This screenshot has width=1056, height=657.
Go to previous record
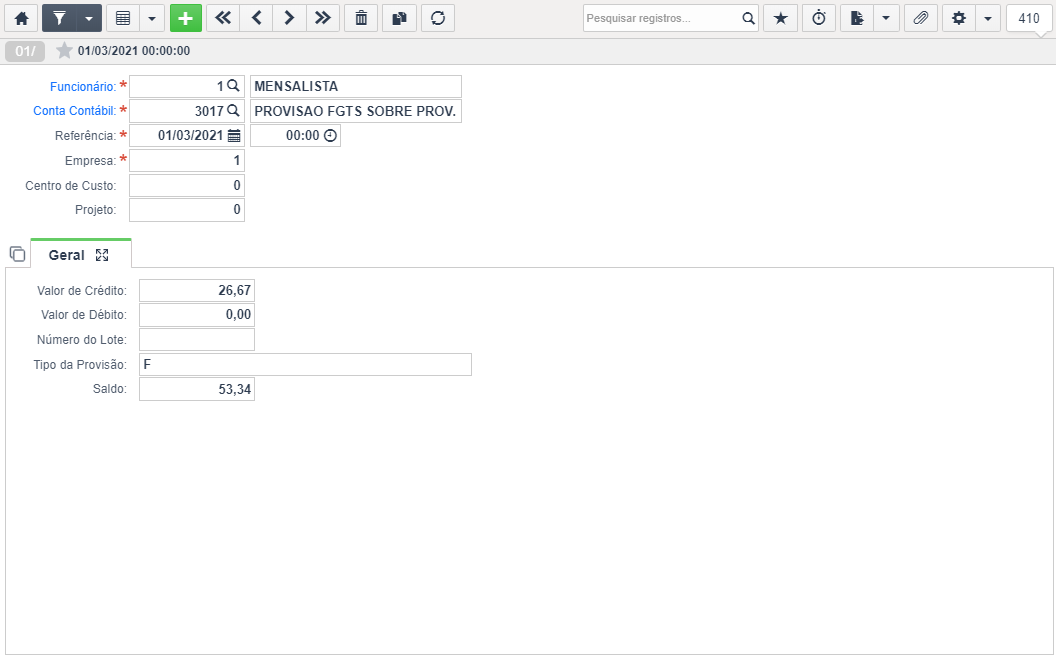pos(257,18)
